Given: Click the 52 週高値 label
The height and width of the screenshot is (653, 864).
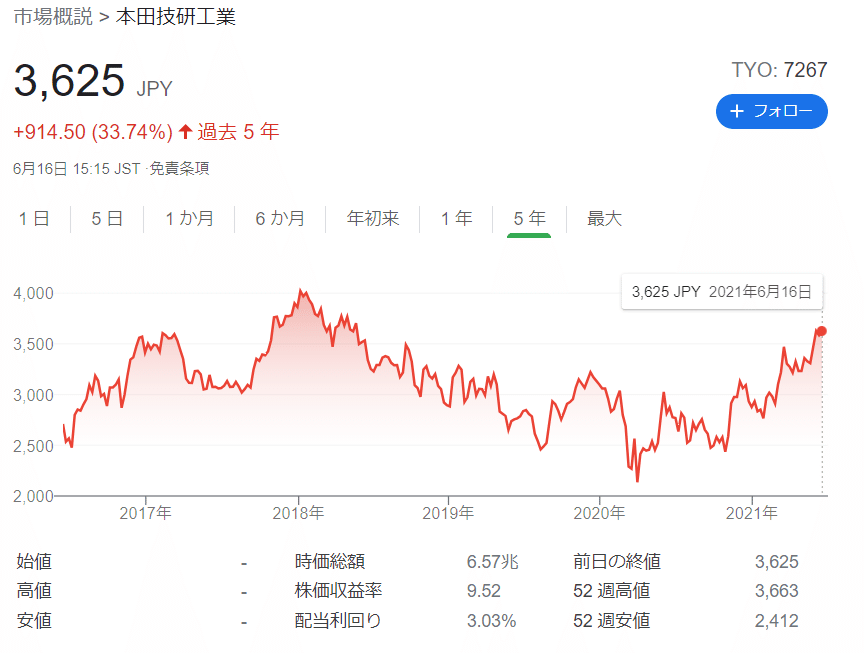Looking at the screenshot, I should tap(612, 591).
